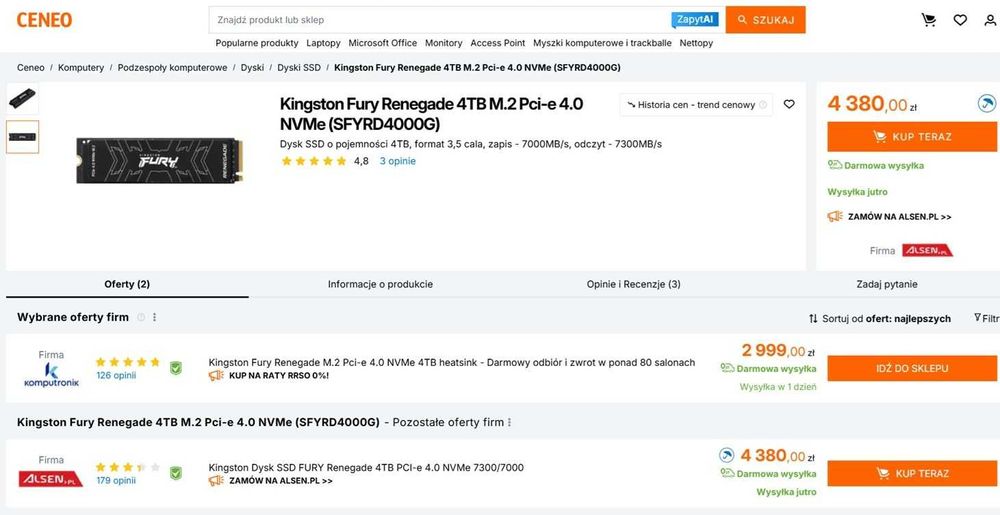This screenshot has height=515, width=1000.
Task: Open Historia cen - trend cenowy
Action: click(696, 105)
